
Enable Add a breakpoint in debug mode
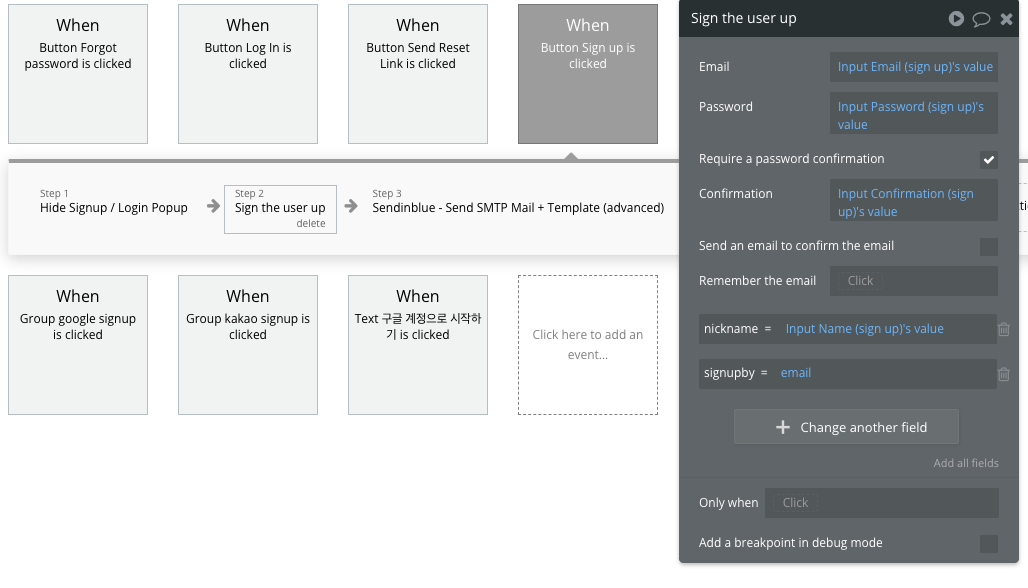point(989,543)
